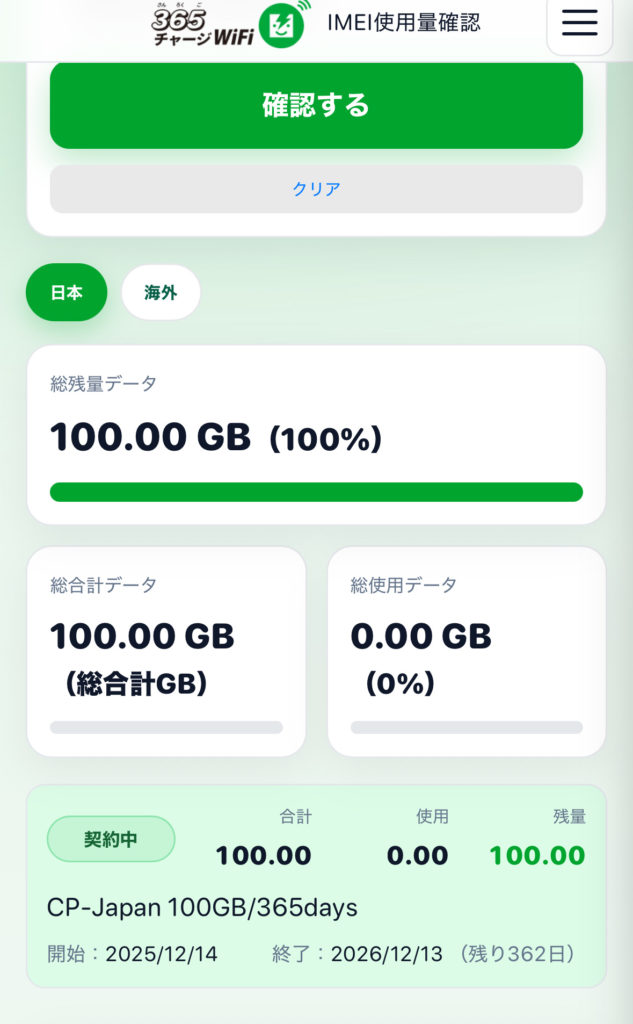Click the 契約中 status badge
This screenshot has width=633, height=1024.
(x=111, y=839)
